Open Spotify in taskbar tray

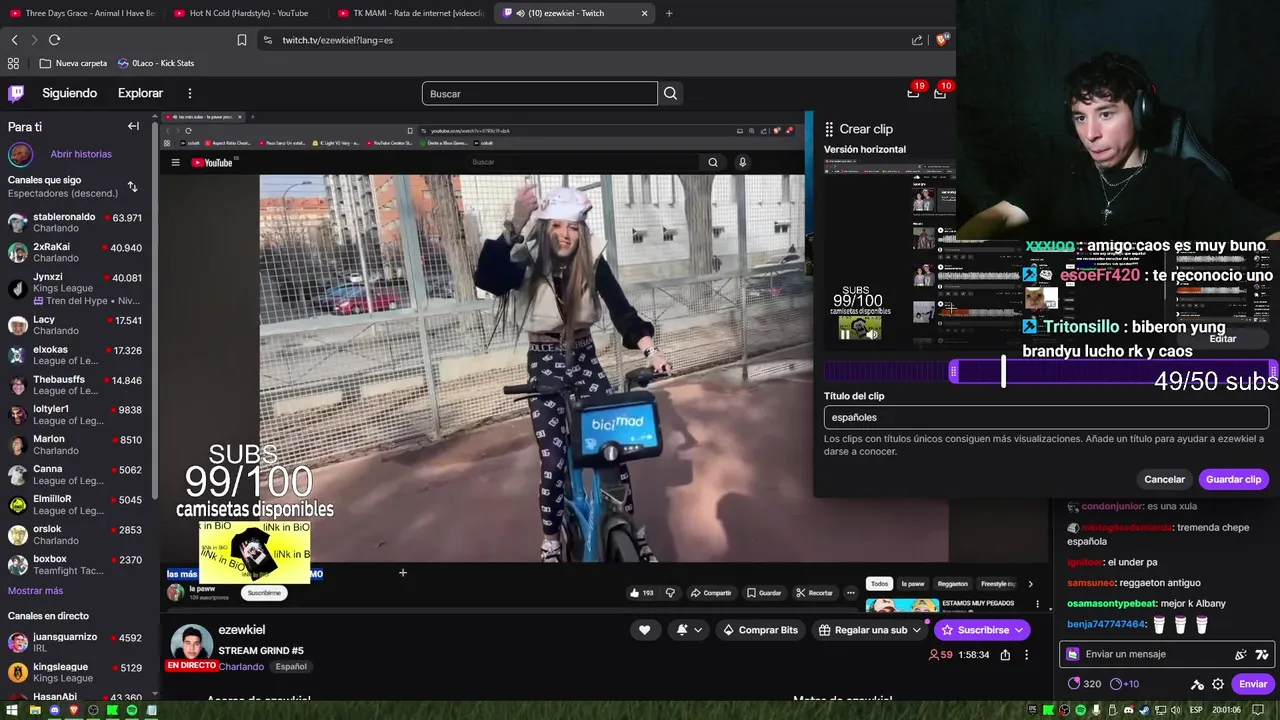coord(1080,710)
